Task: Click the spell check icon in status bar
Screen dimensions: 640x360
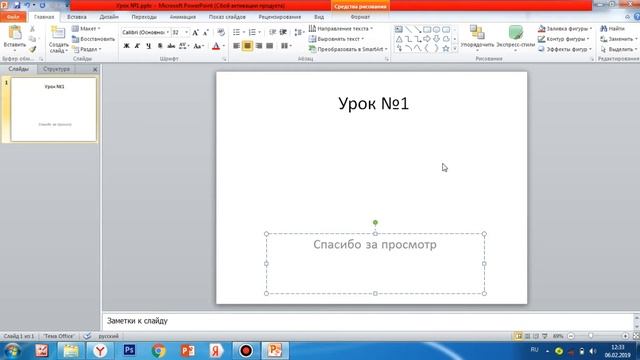Action: click(87, 336)
